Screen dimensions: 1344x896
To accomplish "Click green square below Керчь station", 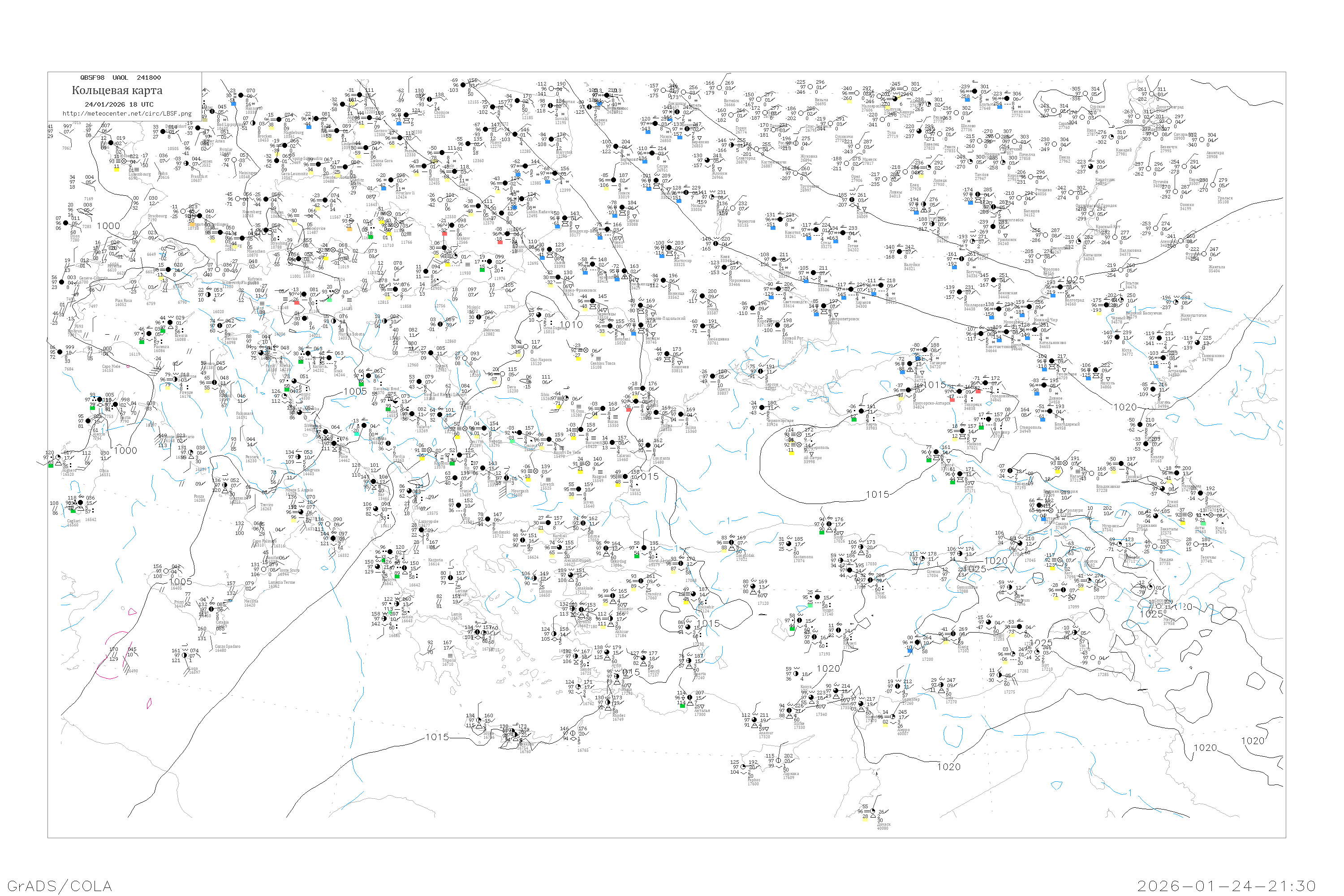I will click(x=854, y=420).
